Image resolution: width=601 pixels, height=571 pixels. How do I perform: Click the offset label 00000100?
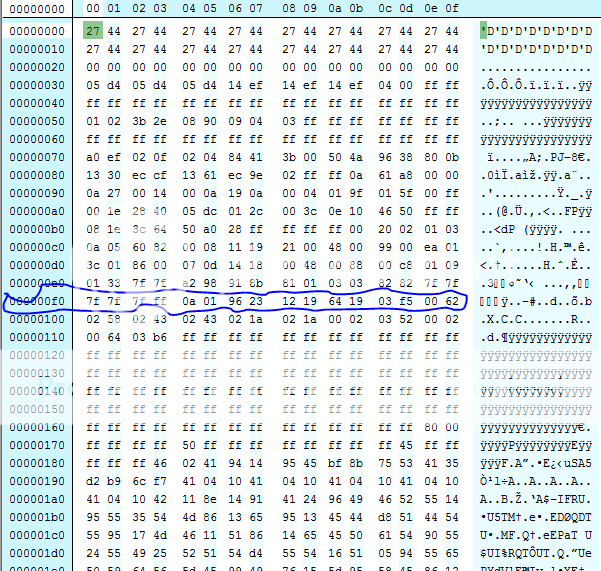(35, 317)
